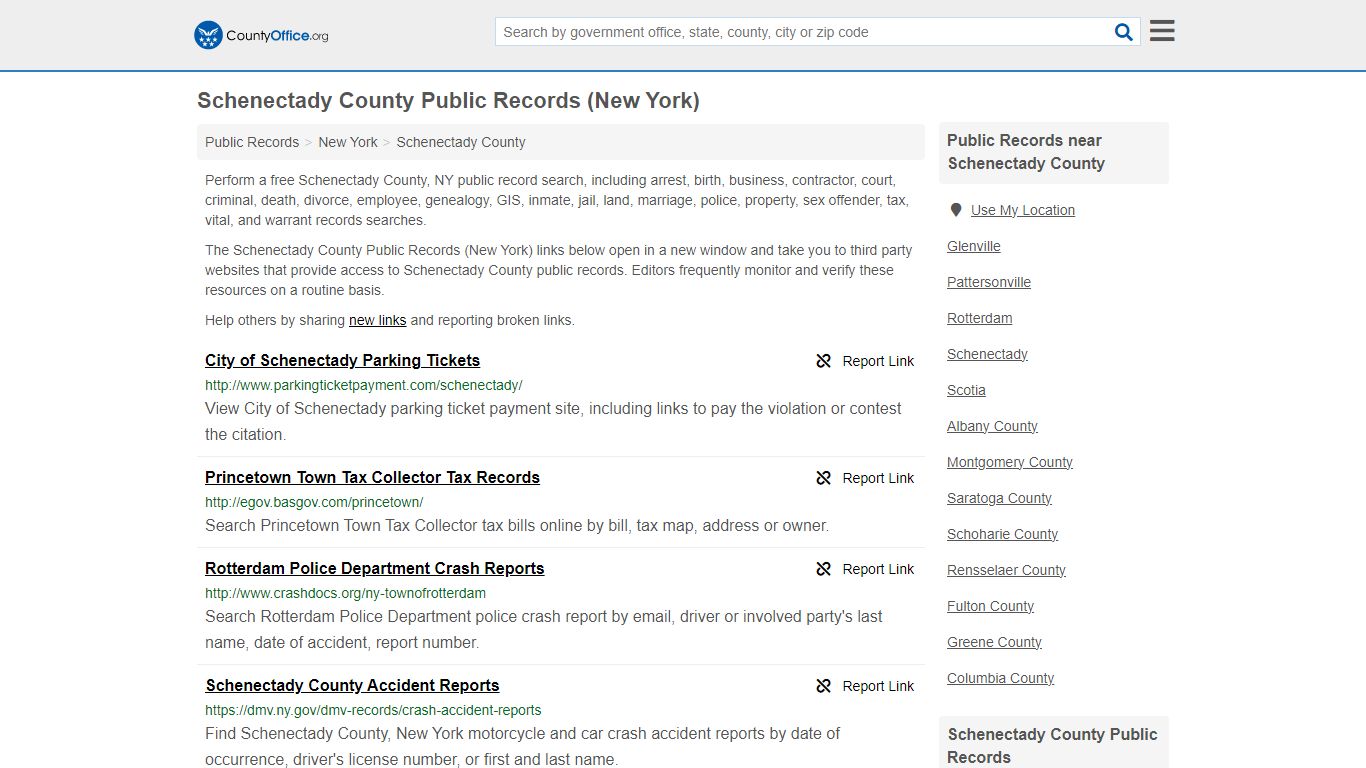Go to Glenville records
This screenshot has height=768, width=1366.
point(974,246)
